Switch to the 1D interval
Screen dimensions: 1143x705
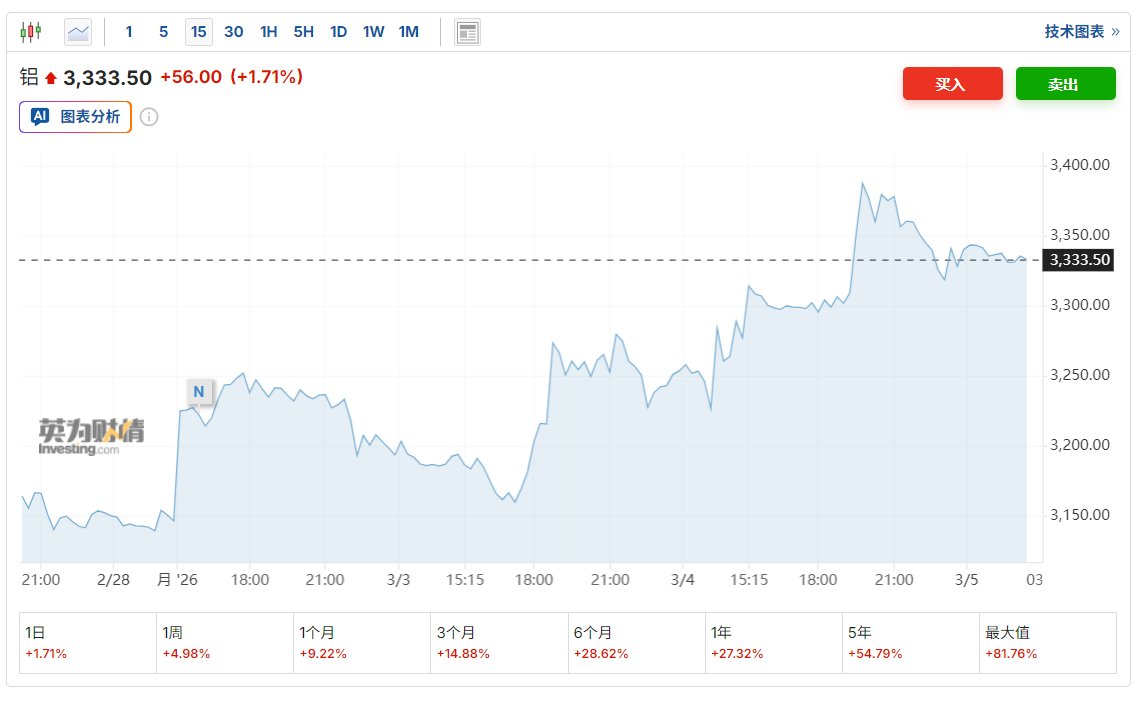[338, 32]
